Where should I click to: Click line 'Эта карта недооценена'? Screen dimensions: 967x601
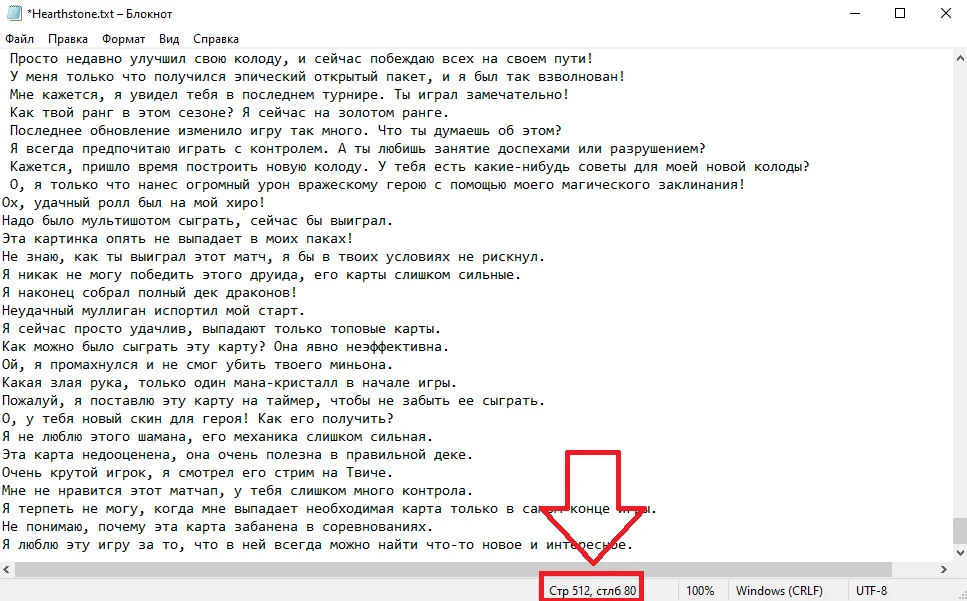[237, 455]
